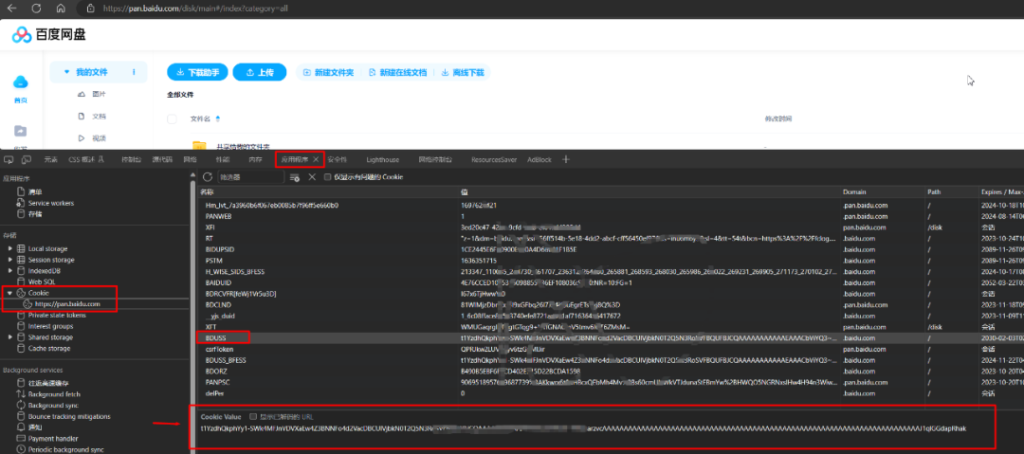Focus the cookie filter input field
The width and height of the screenshot is (1024, 454).
[251, 177]
